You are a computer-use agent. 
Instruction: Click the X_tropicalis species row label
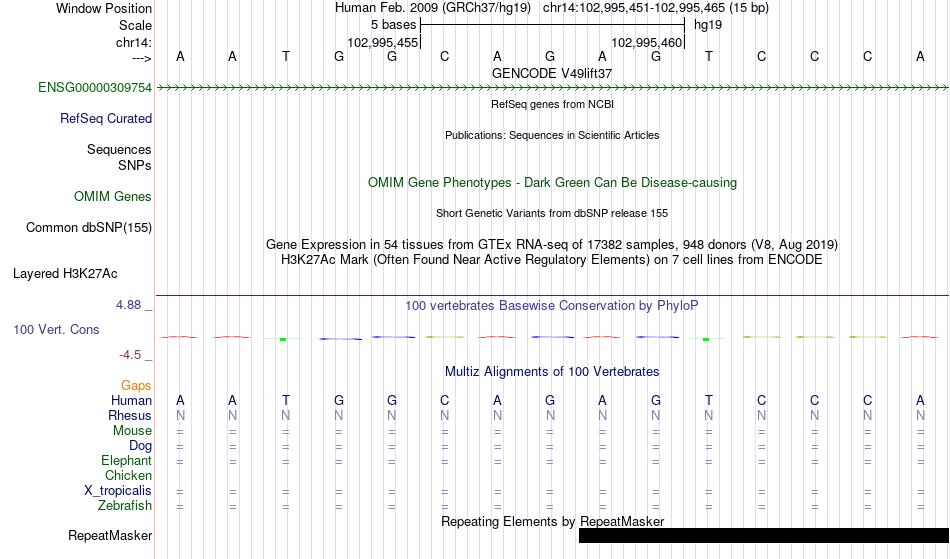pos(118,491)
